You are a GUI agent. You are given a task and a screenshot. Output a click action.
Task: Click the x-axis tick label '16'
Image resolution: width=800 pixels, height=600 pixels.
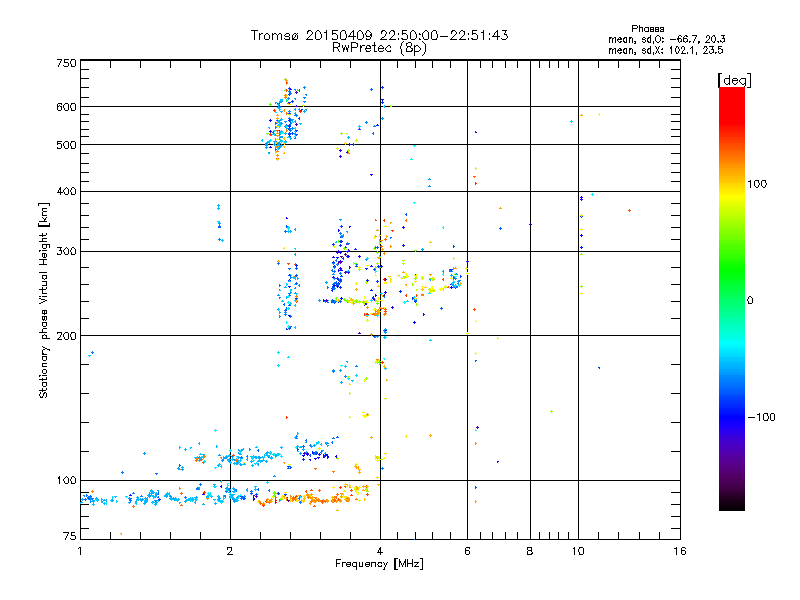click(680, 551)
